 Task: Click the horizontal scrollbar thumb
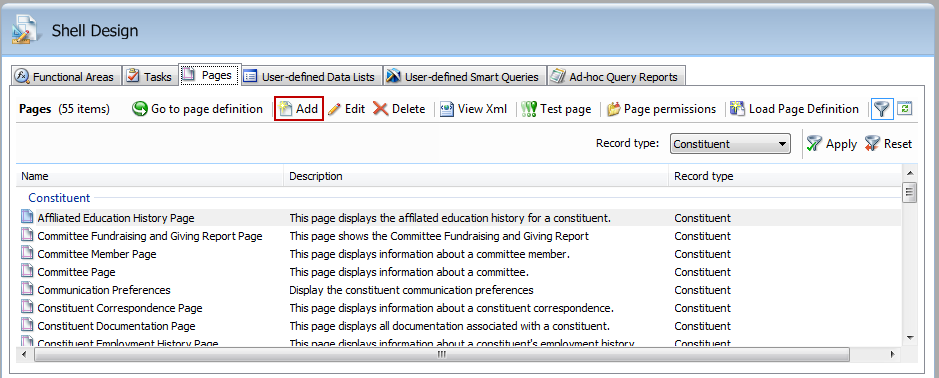(x=442, y=354)
